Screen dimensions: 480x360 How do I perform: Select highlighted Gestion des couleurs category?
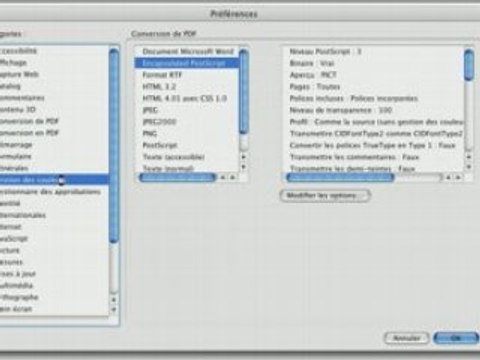click(x=54, y=180)
